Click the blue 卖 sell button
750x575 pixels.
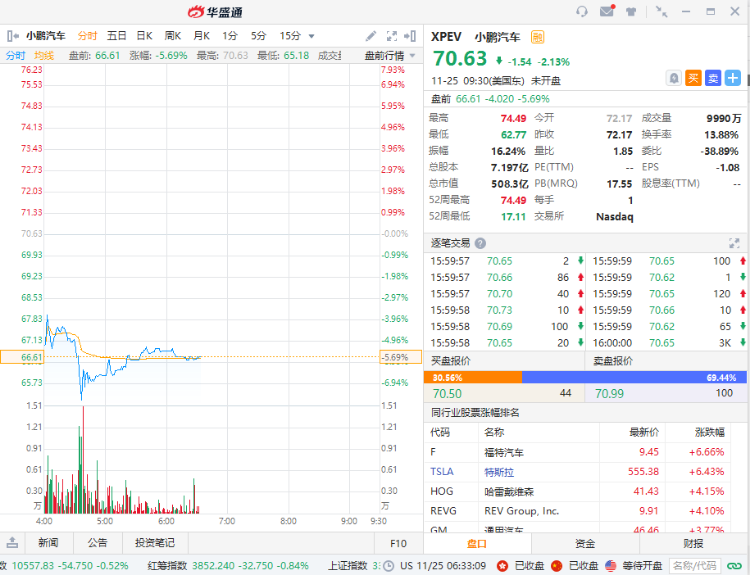pos(713,78)
